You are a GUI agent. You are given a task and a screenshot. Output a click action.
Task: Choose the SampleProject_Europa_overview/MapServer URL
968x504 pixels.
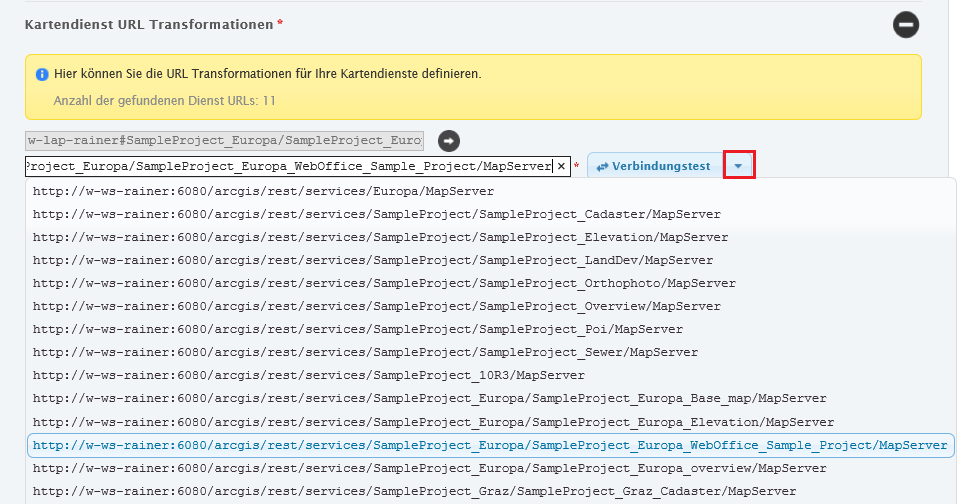[x=491, y=468]
